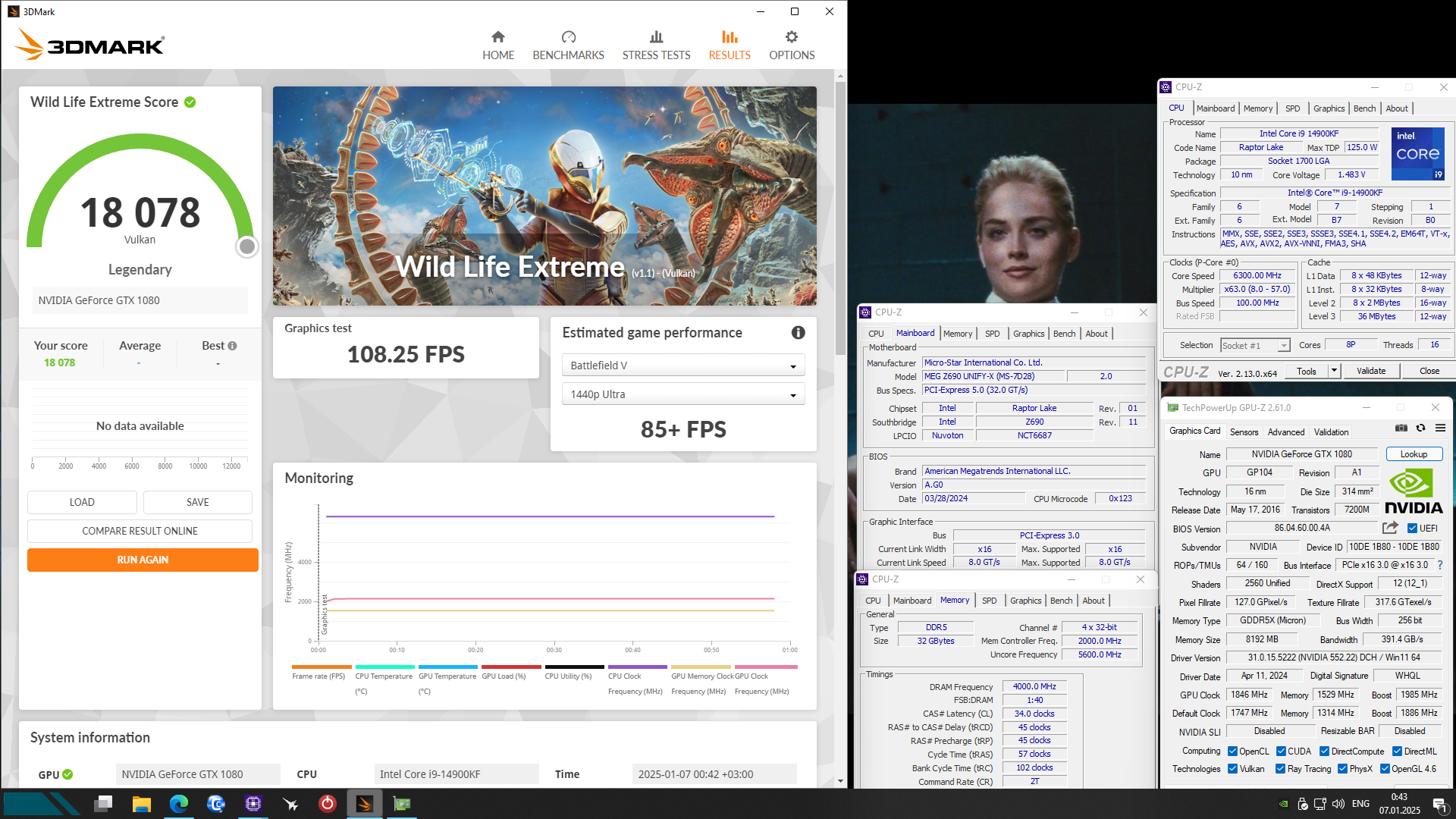The height and width of the screenshot is (819, 1456).
Task: Toggle the UEFI checkbox in GPU-Z
Action: 1412,529
